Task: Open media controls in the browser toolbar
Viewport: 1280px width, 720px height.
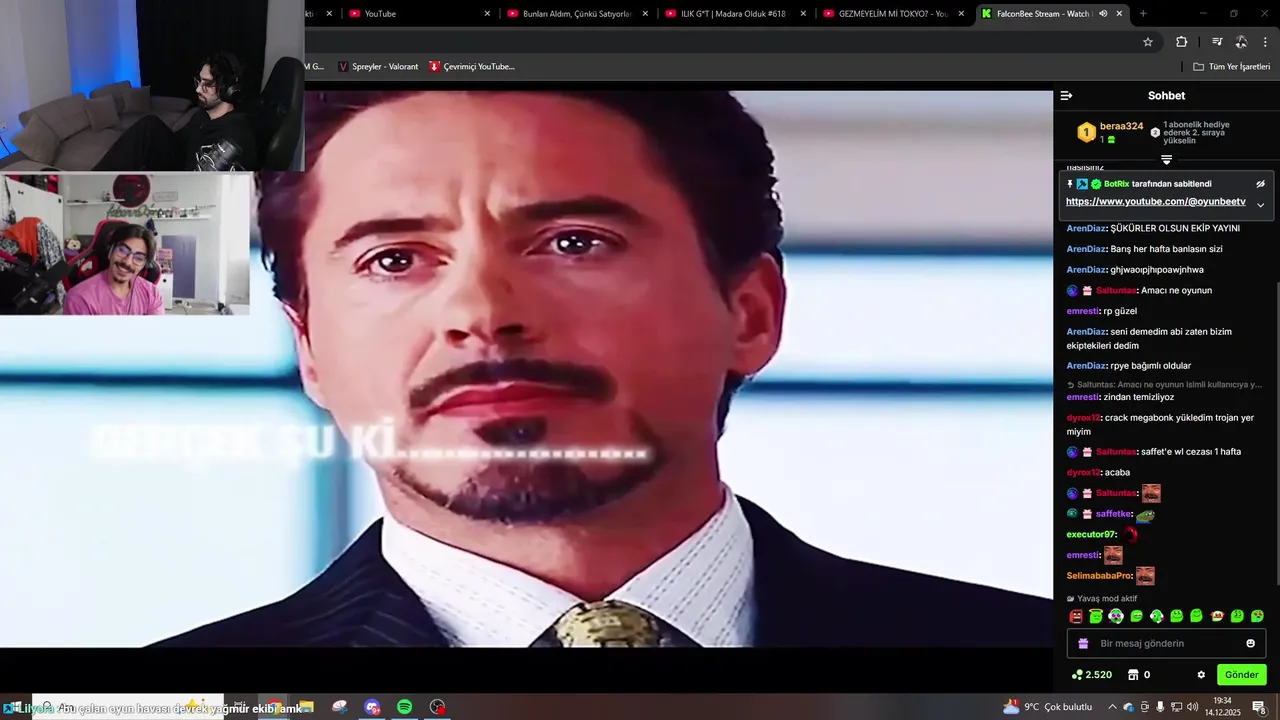Action: (x=1217, y=42)
